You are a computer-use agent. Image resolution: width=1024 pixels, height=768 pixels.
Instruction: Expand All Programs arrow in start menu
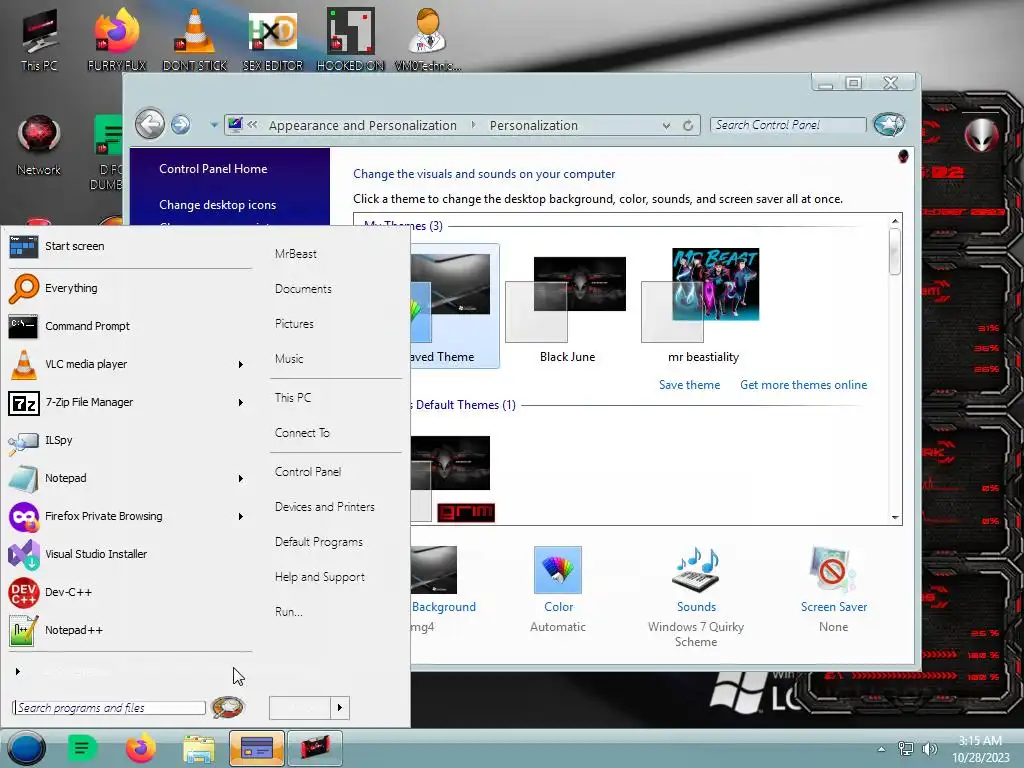18,671
